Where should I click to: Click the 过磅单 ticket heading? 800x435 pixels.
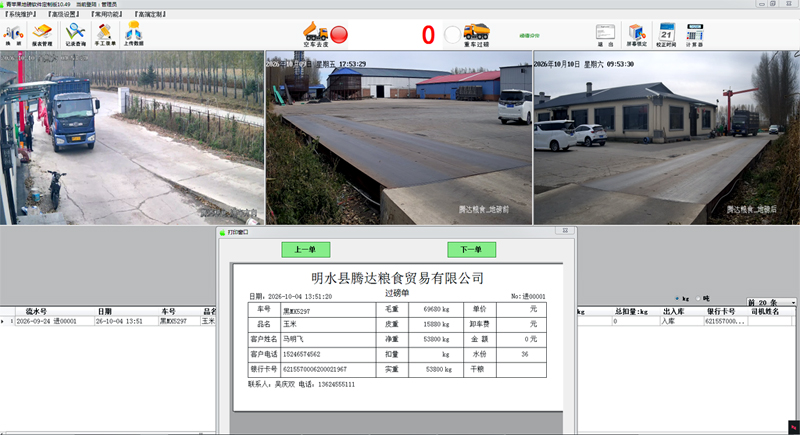(x=397, y=293)
